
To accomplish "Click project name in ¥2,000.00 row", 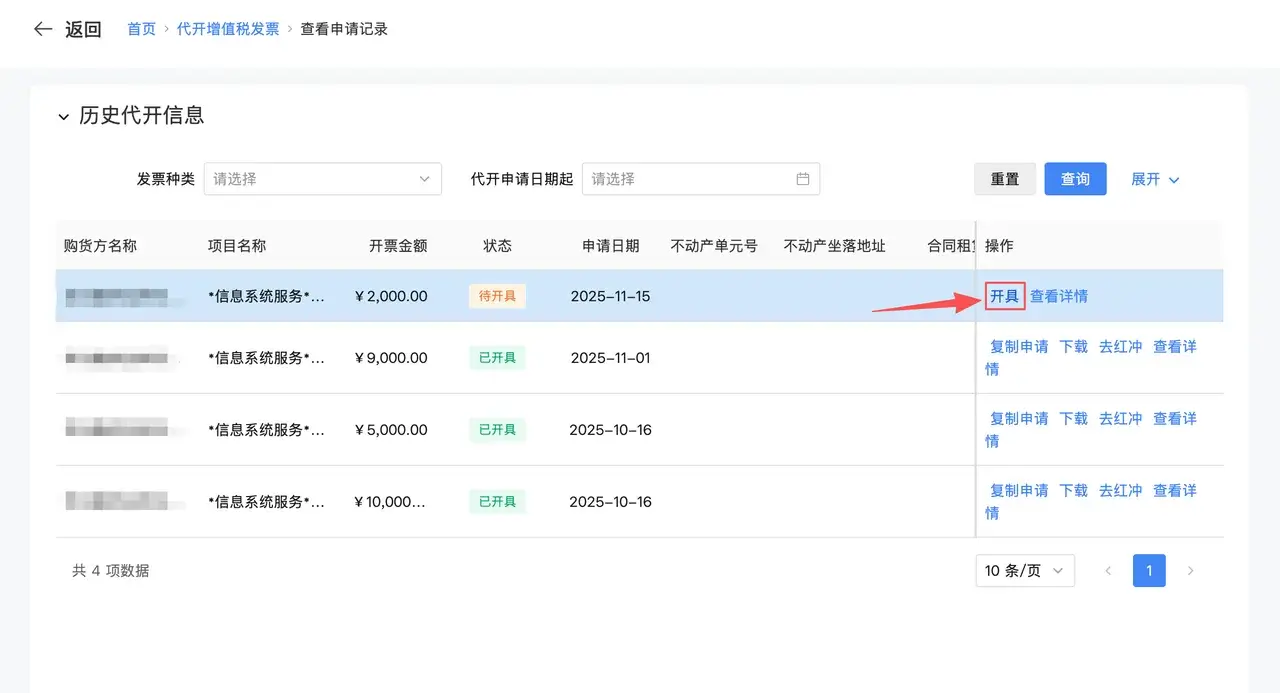I will pos(266,296).
